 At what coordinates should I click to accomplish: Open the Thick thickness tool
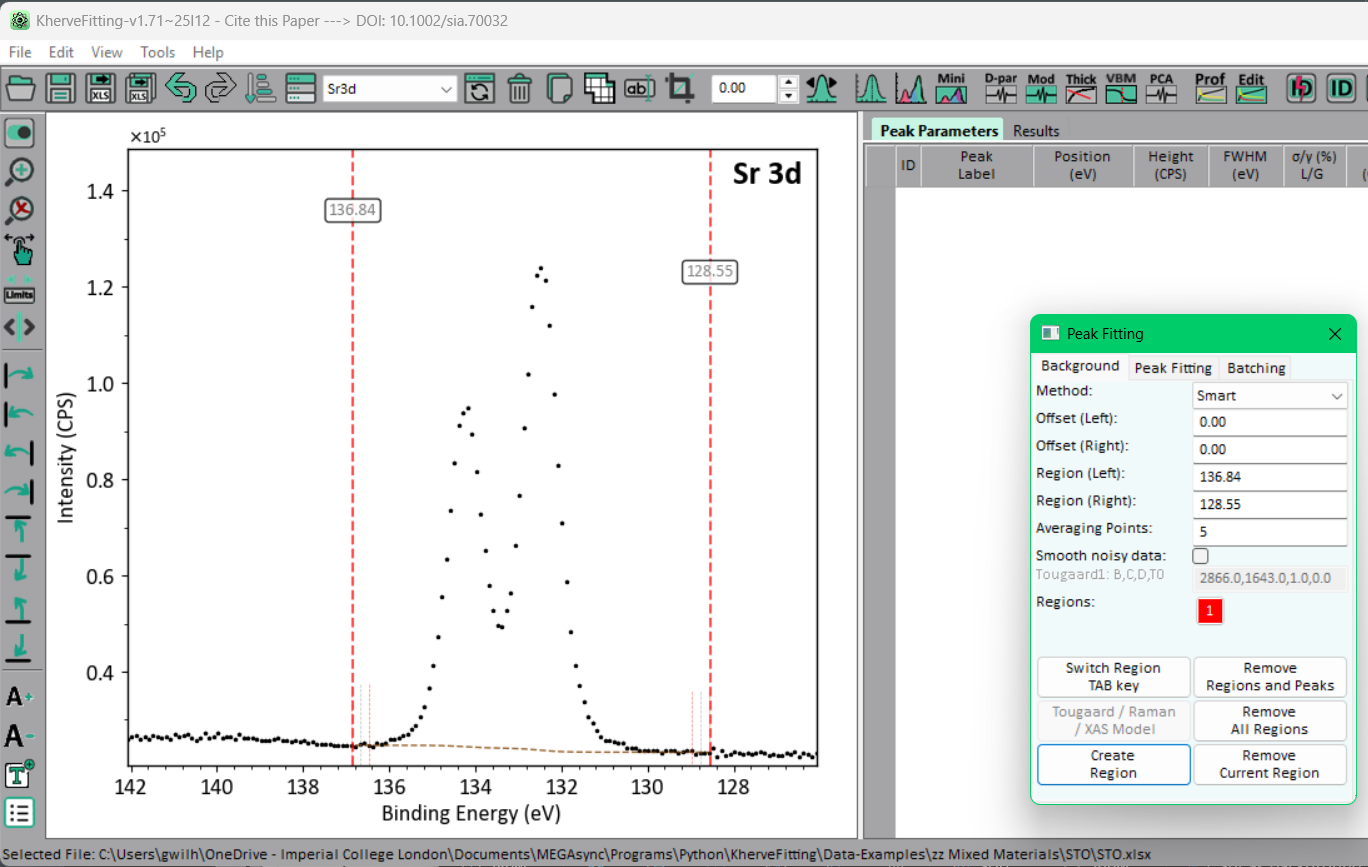[1081, 88]
